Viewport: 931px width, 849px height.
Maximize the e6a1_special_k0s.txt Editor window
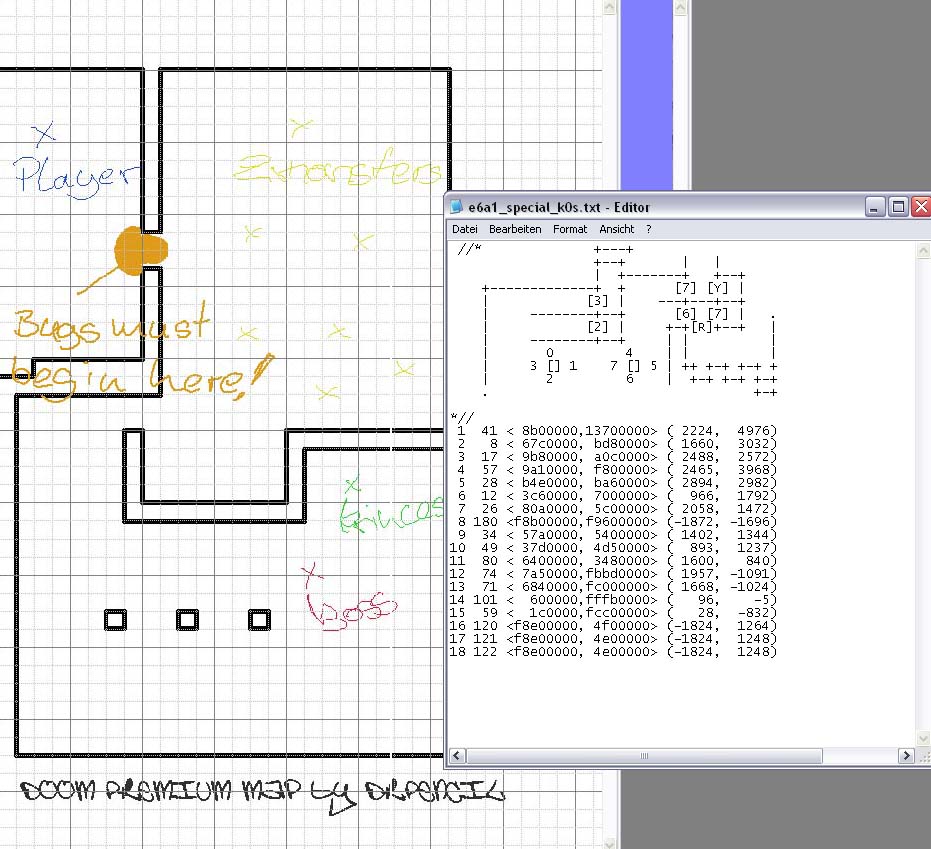tap(898, 207)
